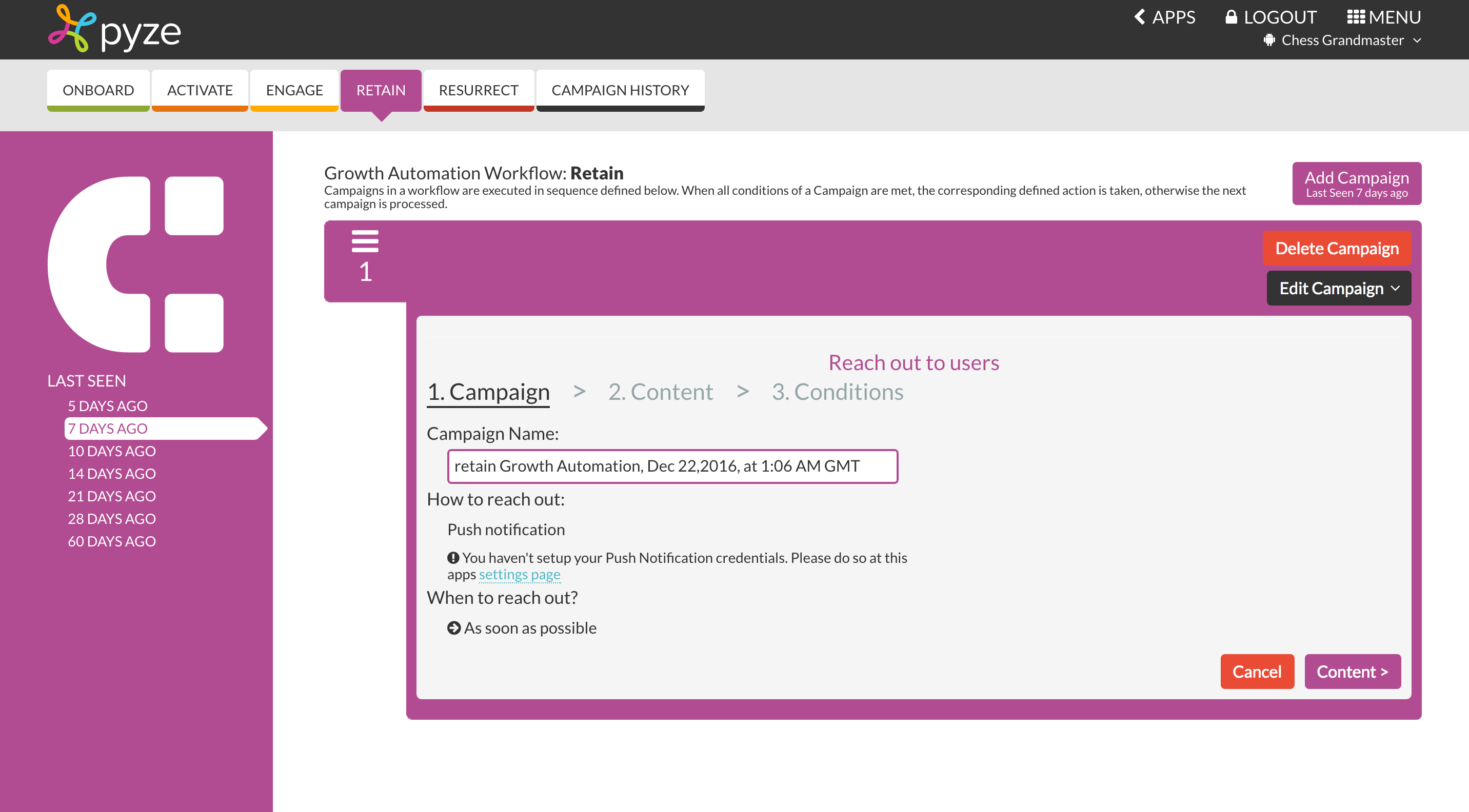Select Push notification reach out option
Image resolution: width=1469 pixels, height=812 pixels.
(506, 530)
